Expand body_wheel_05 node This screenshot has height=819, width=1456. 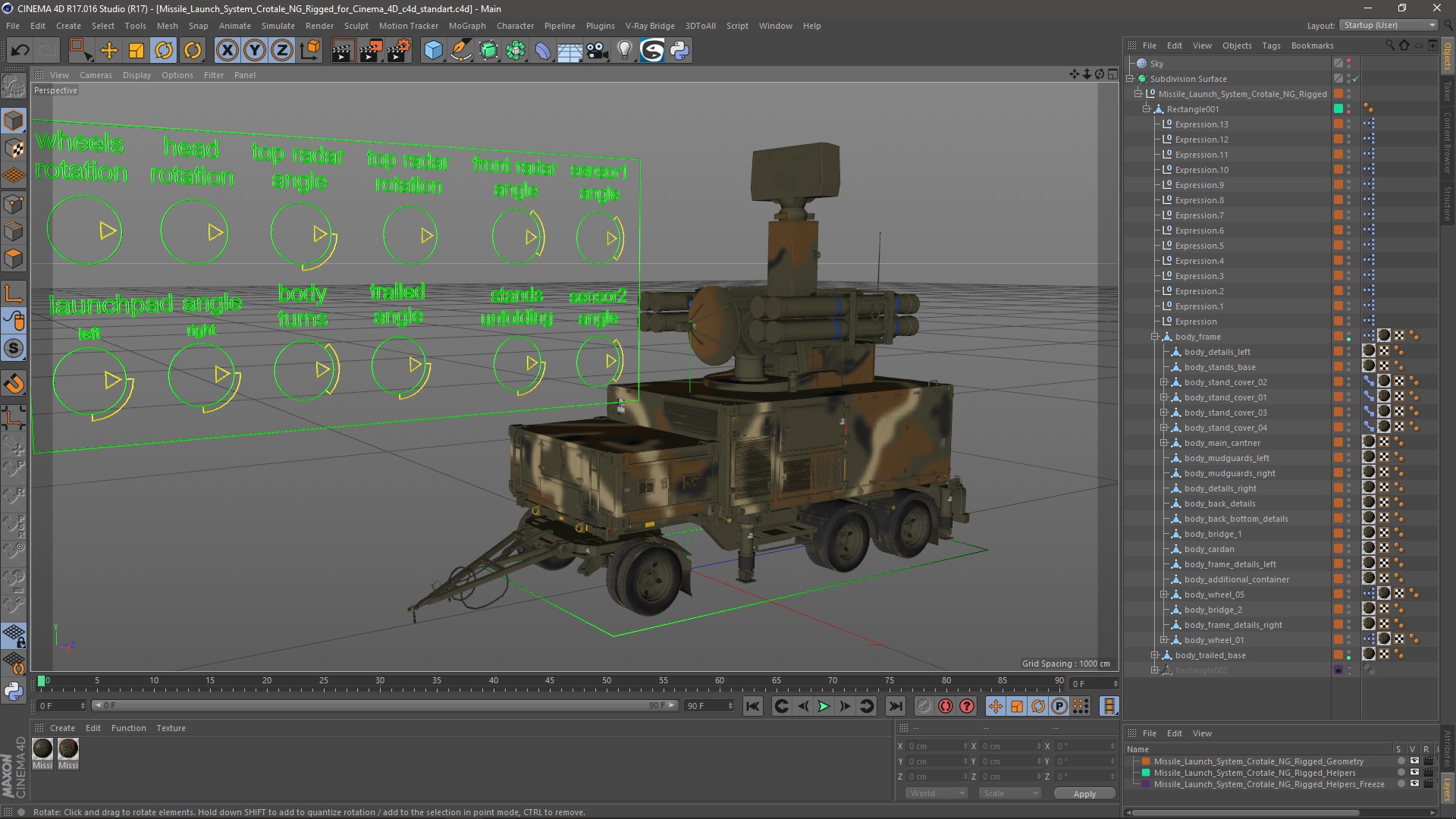click(1163, 595)
